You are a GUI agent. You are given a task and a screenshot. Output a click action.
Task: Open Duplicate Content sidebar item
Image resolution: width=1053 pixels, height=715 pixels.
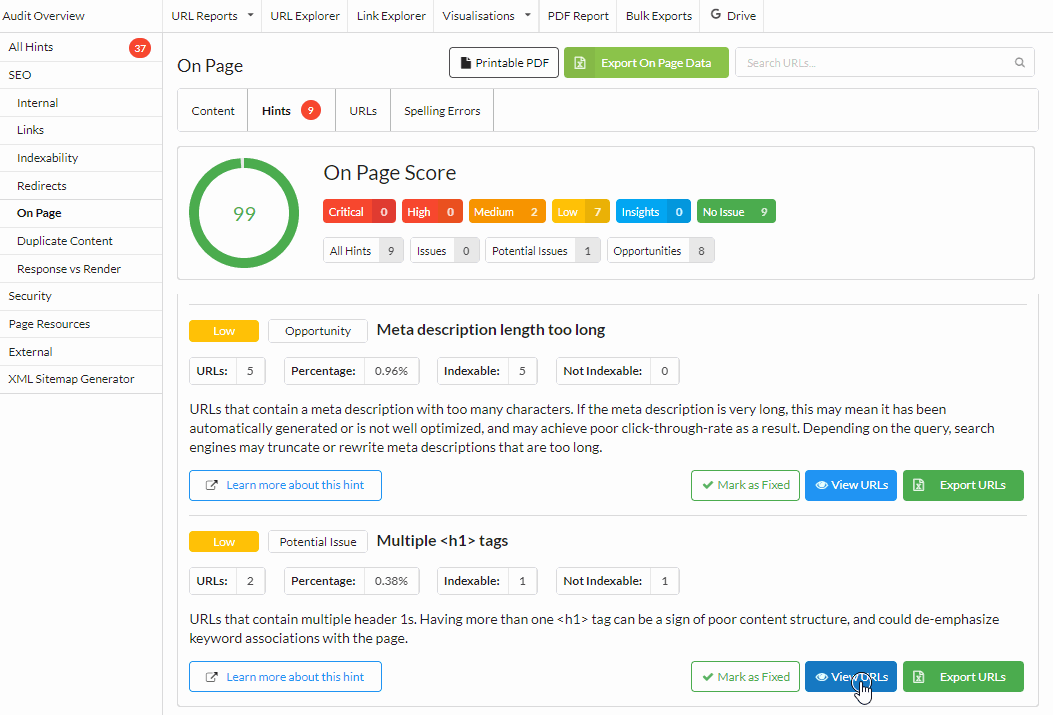[81, 240]
